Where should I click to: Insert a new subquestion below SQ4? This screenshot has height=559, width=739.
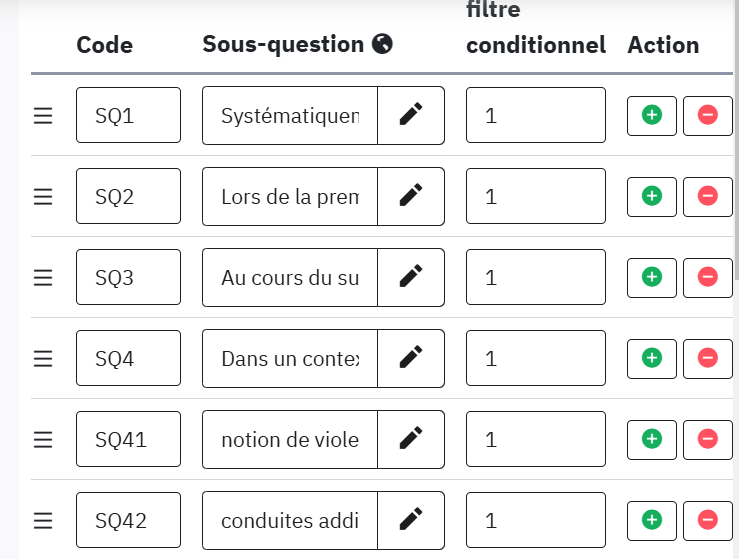(x=652, y=358)
